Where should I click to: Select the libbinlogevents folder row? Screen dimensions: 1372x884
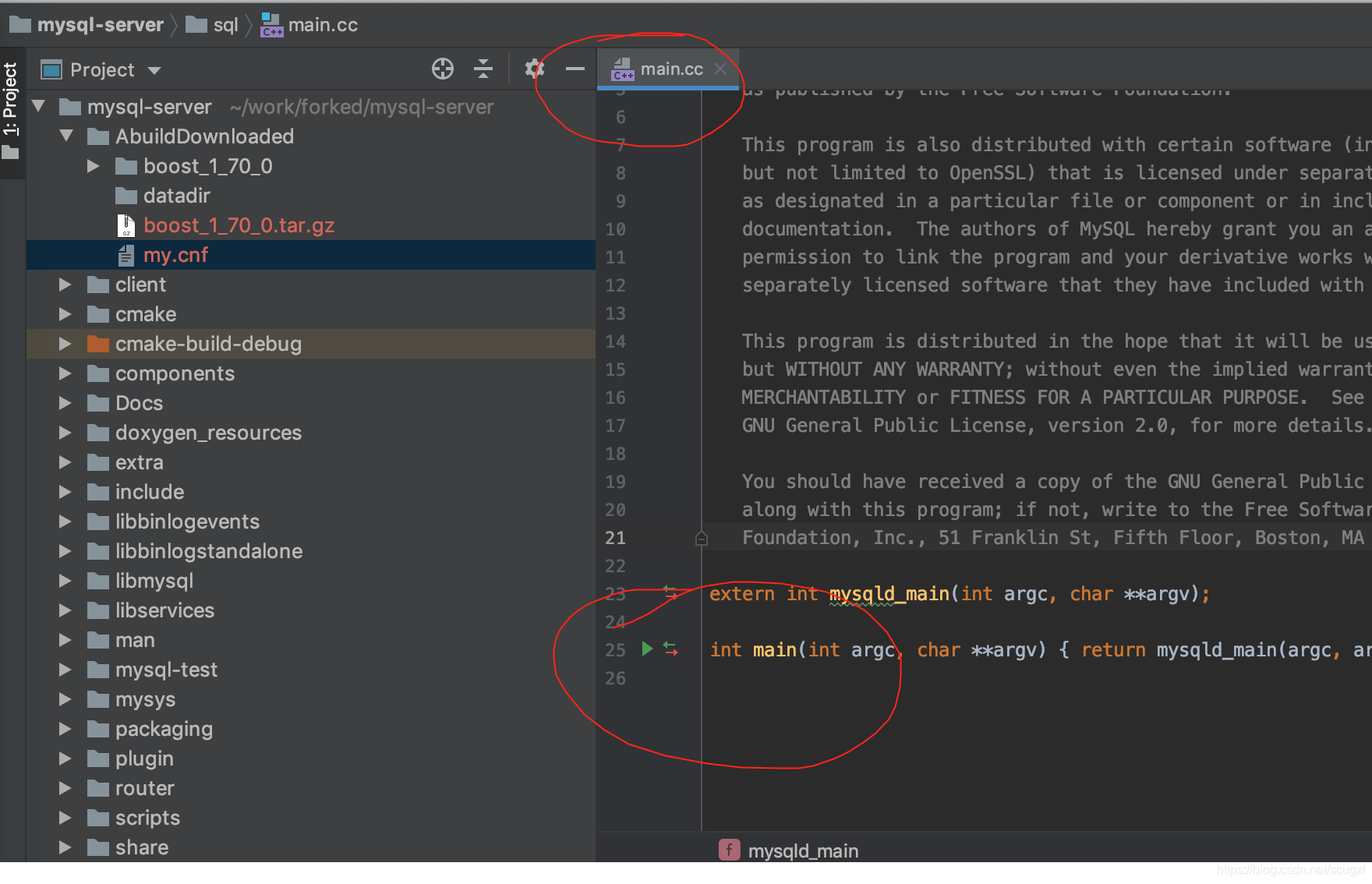(x=311, y=522)
